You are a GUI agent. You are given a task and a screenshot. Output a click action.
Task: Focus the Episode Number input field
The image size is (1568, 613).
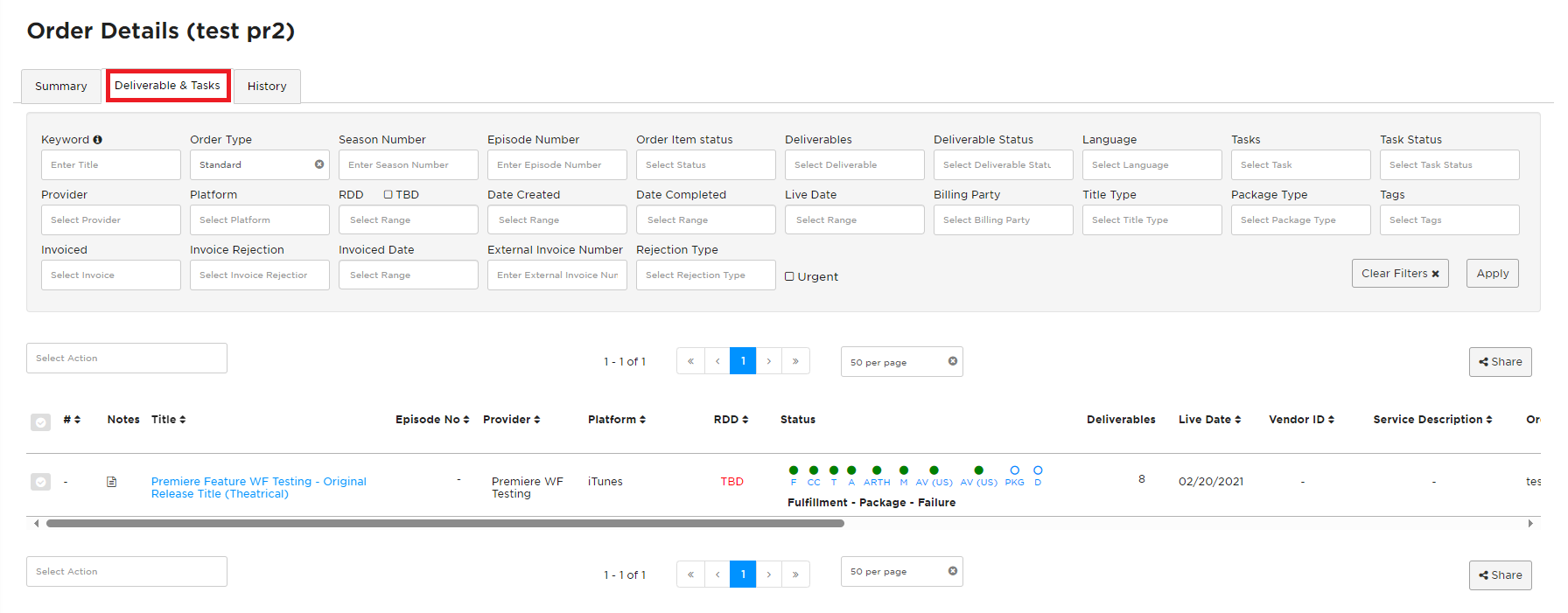click(x=557, y=164)
